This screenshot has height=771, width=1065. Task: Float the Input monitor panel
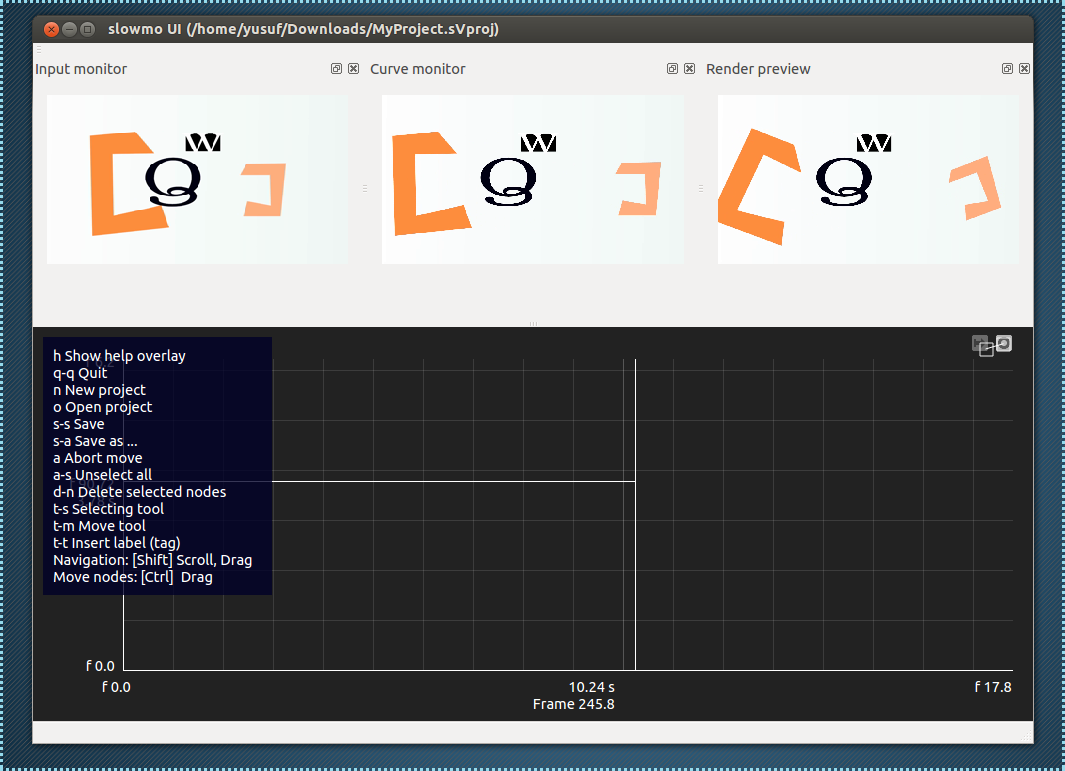tap(336, 69)
